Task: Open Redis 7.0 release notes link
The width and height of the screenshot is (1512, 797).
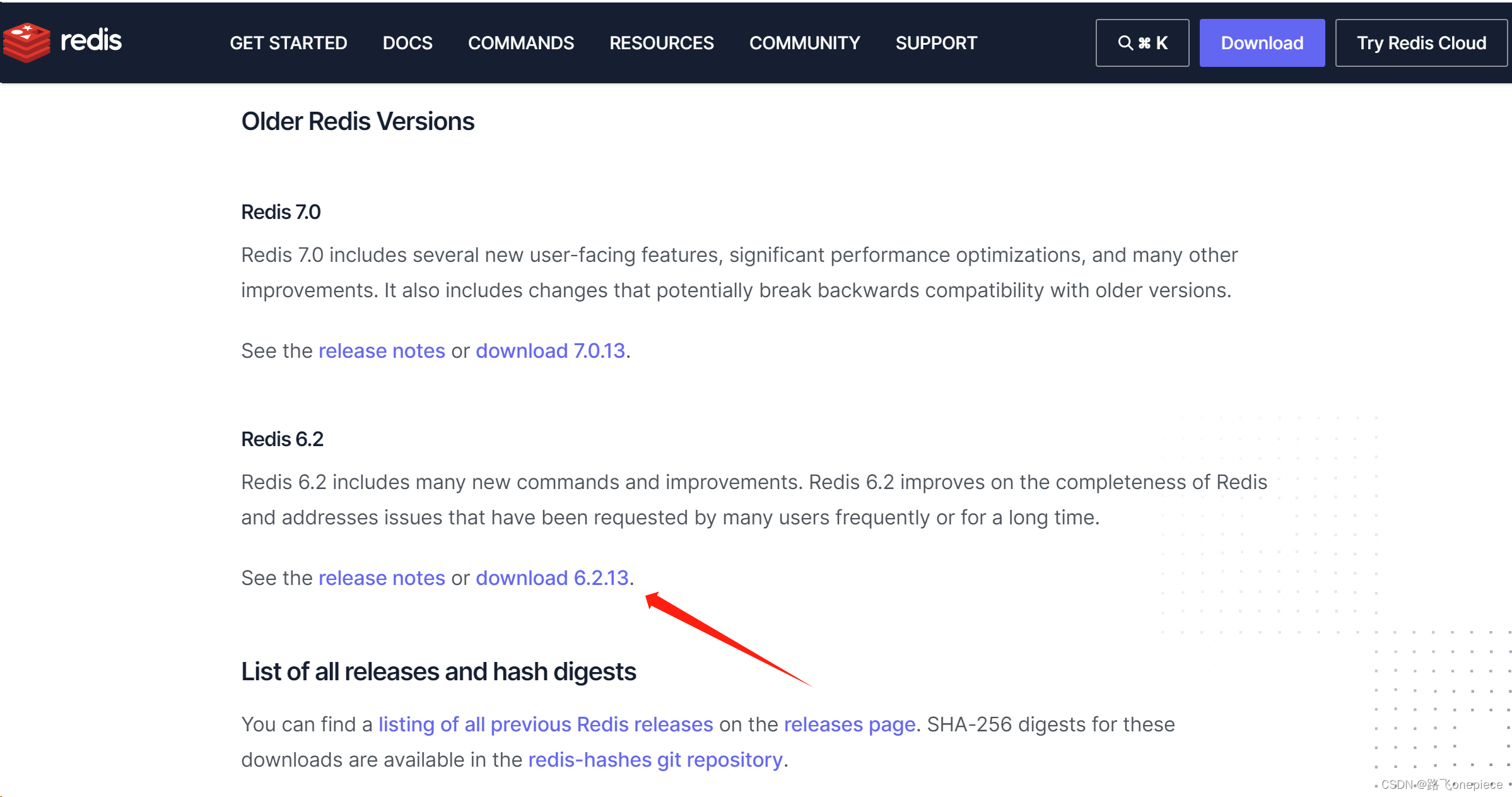Action: coord(382,351)
